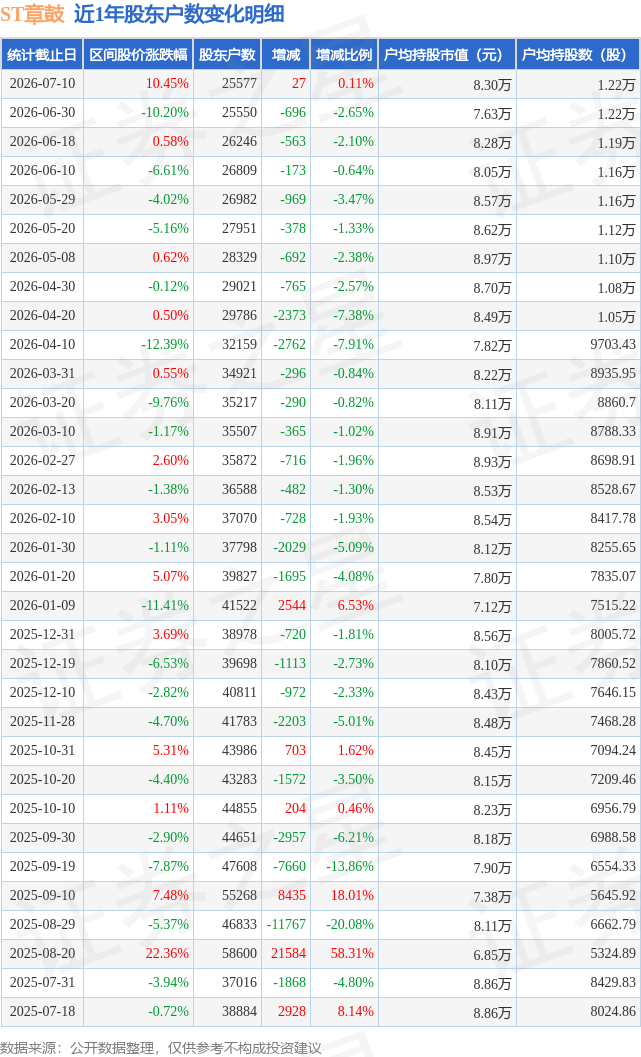Image resolution: width=641 pixels, height=1057 pixels.
Task: Click the 10.45% price change value
Action: tap(167, 84)
